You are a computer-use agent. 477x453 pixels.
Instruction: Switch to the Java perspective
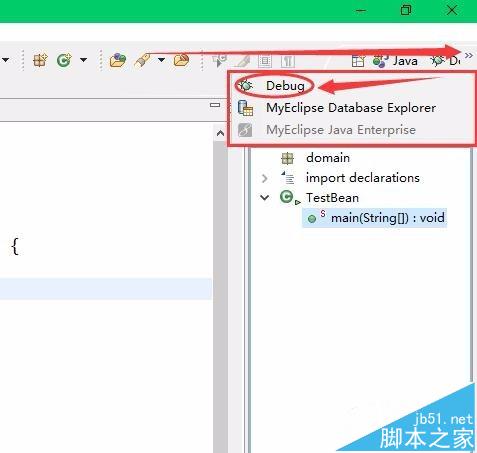(395, 61)
